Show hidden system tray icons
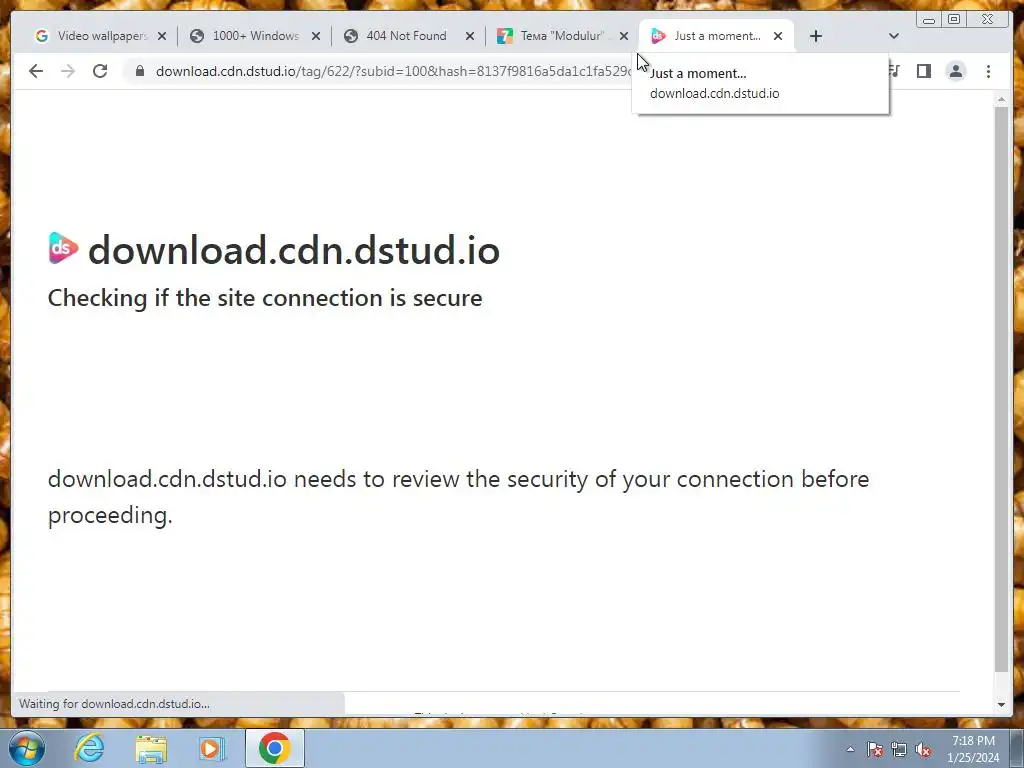 click(850, 749)
